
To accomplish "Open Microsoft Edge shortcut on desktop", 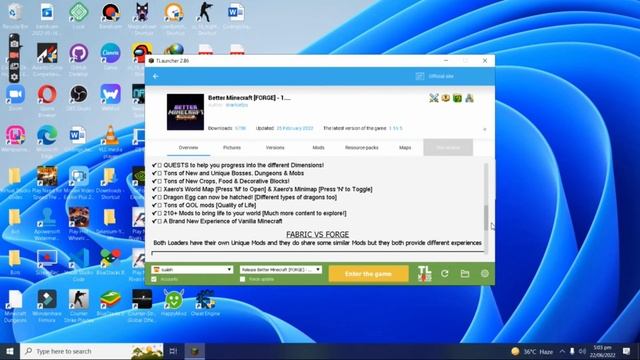I will [47, 141].
